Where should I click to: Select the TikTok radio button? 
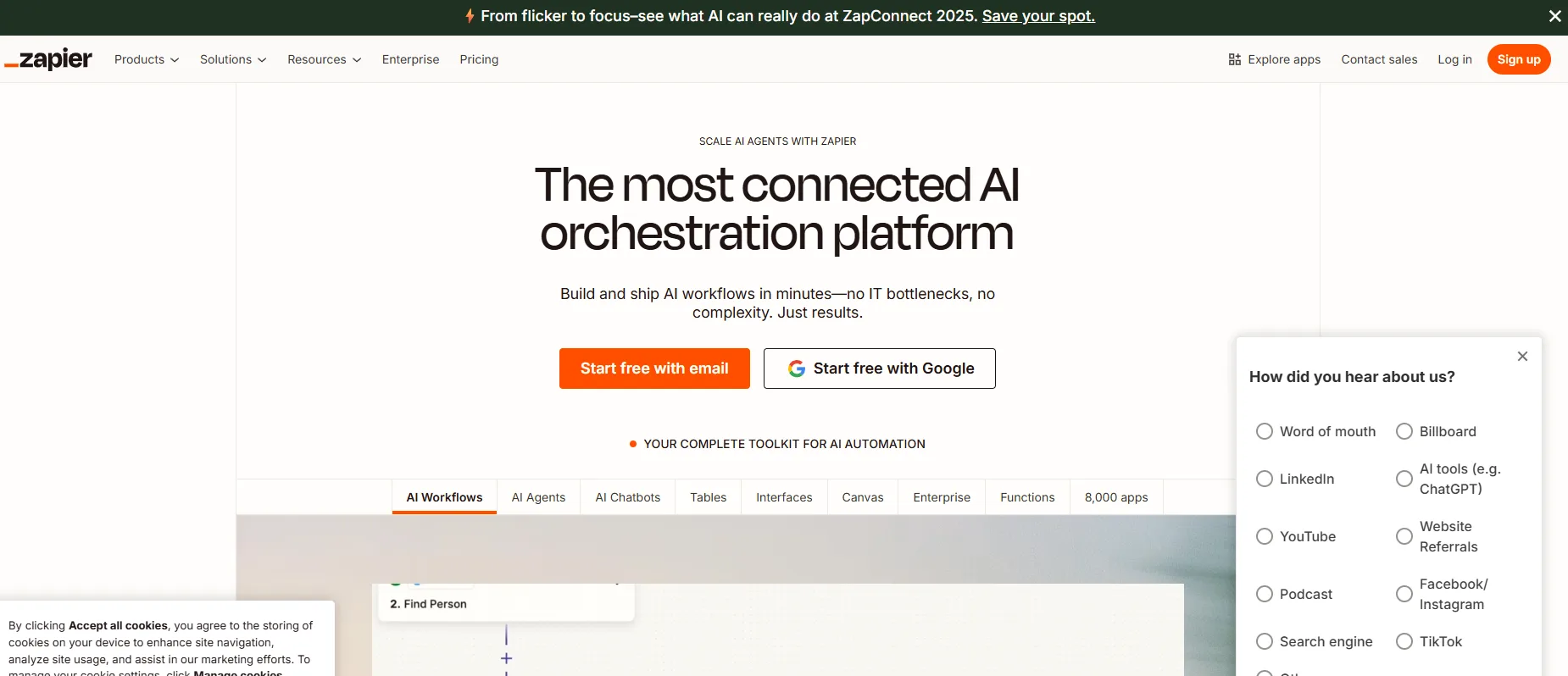(x=1404, y=641)
